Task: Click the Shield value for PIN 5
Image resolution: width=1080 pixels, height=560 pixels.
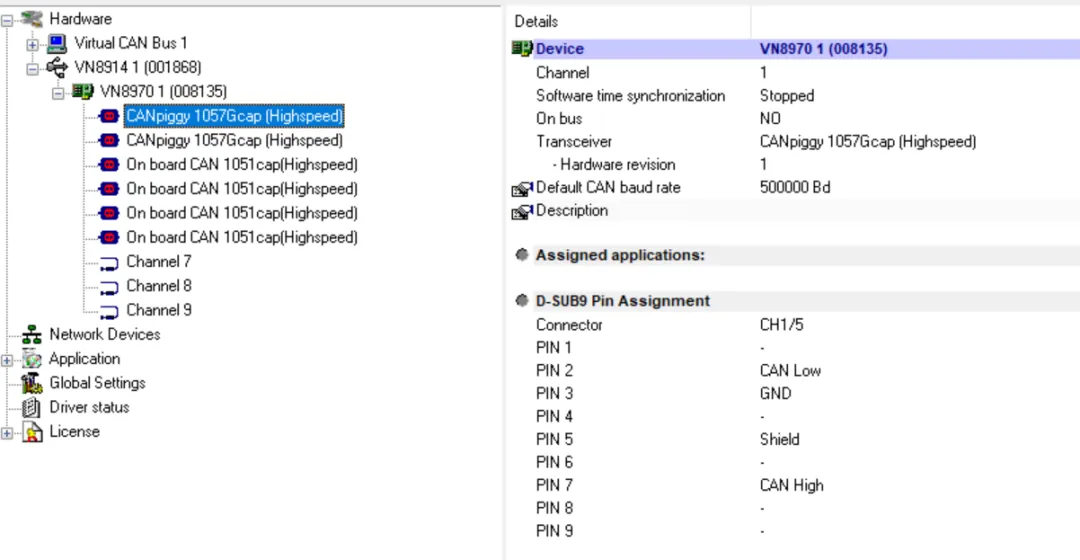Action: click(x=779, y=439)
